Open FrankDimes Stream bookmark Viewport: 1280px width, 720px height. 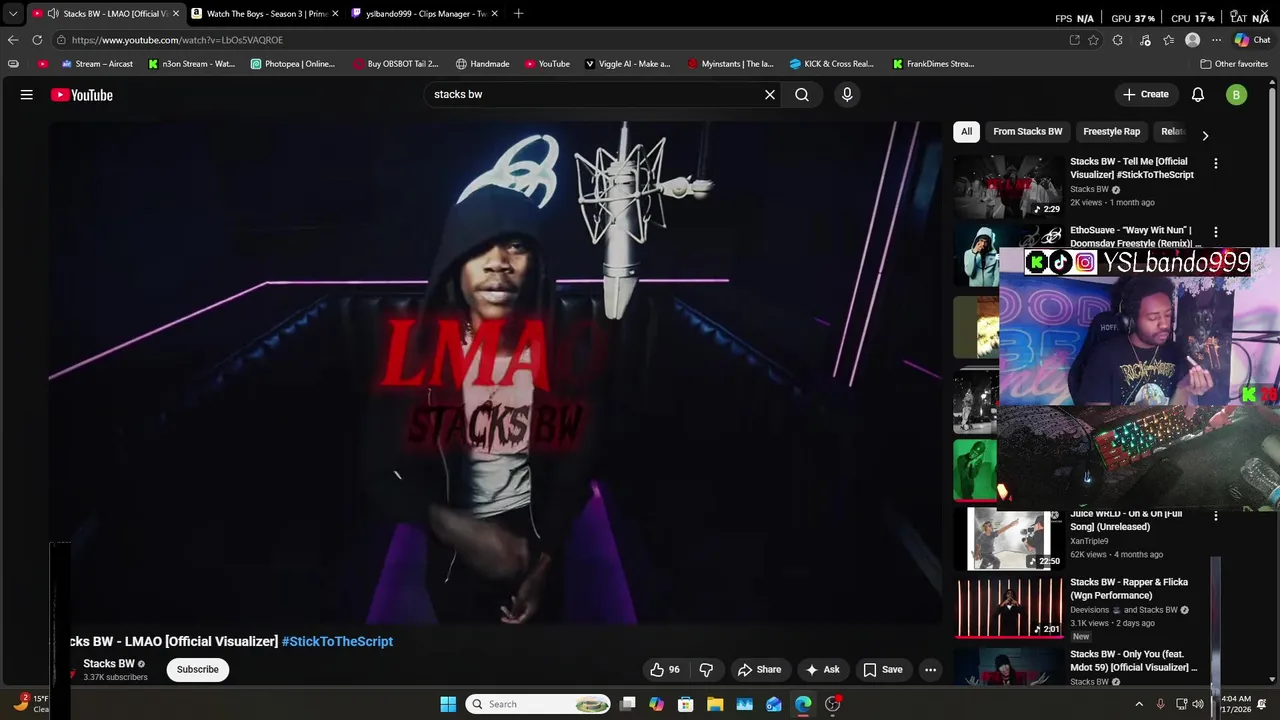[934, 64]
